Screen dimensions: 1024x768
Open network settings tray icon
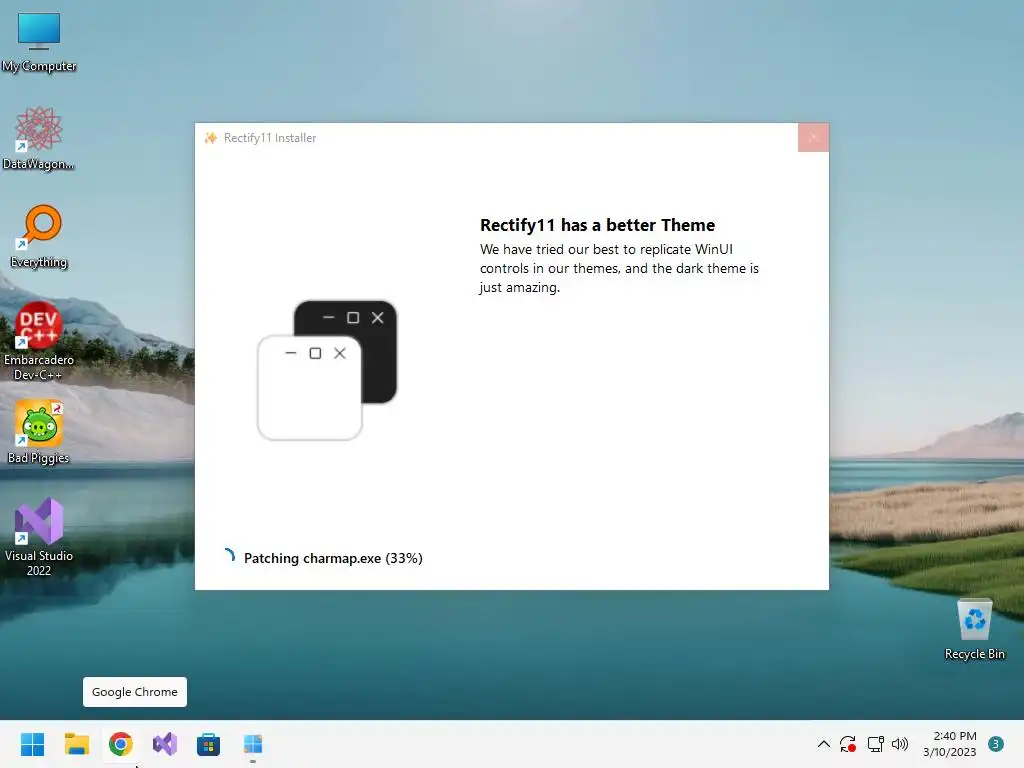pyautogui.click(x=875, y=744)
